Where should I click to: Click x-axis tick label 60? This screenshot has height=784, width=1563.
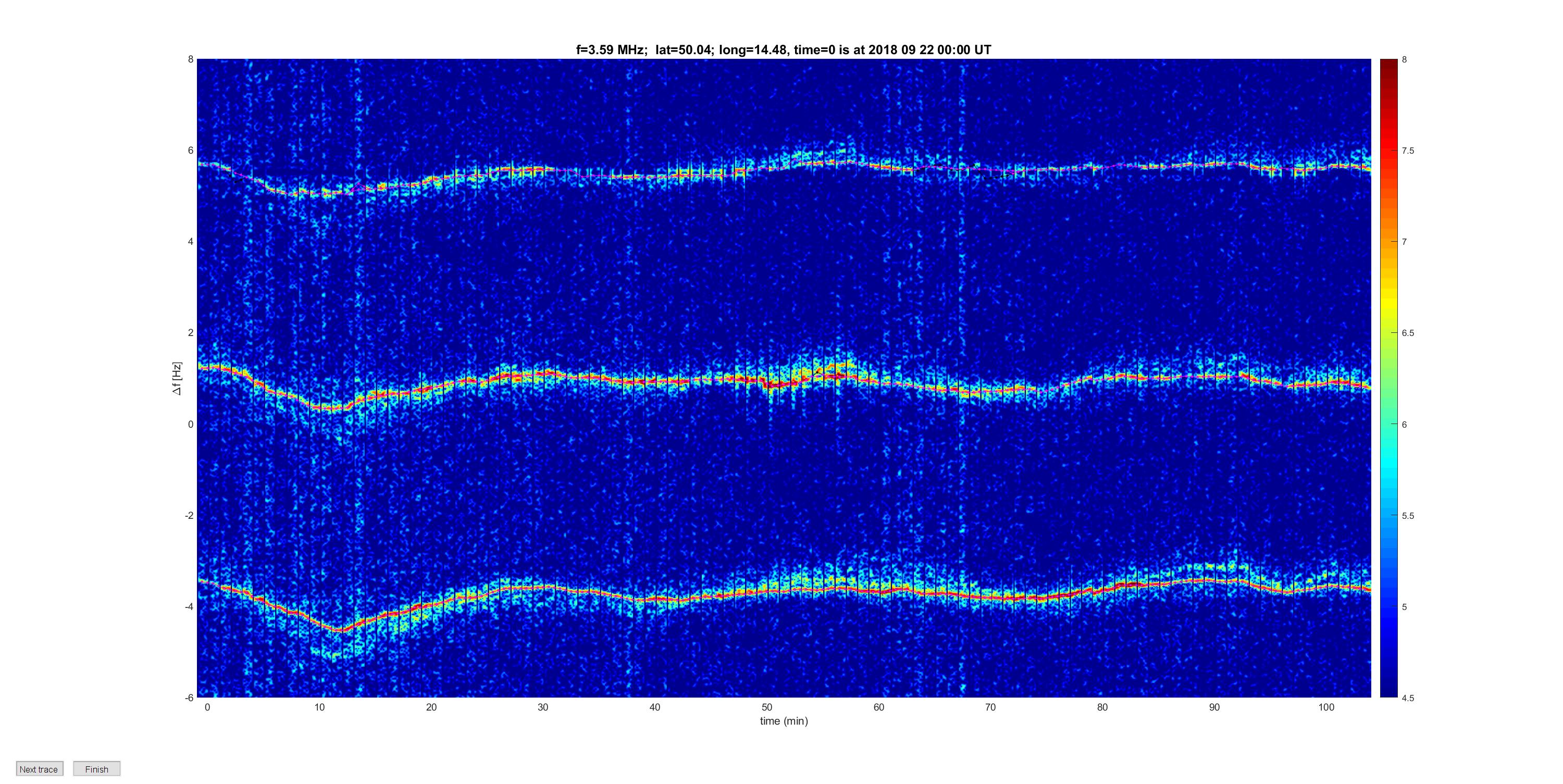tap(878, 707)
